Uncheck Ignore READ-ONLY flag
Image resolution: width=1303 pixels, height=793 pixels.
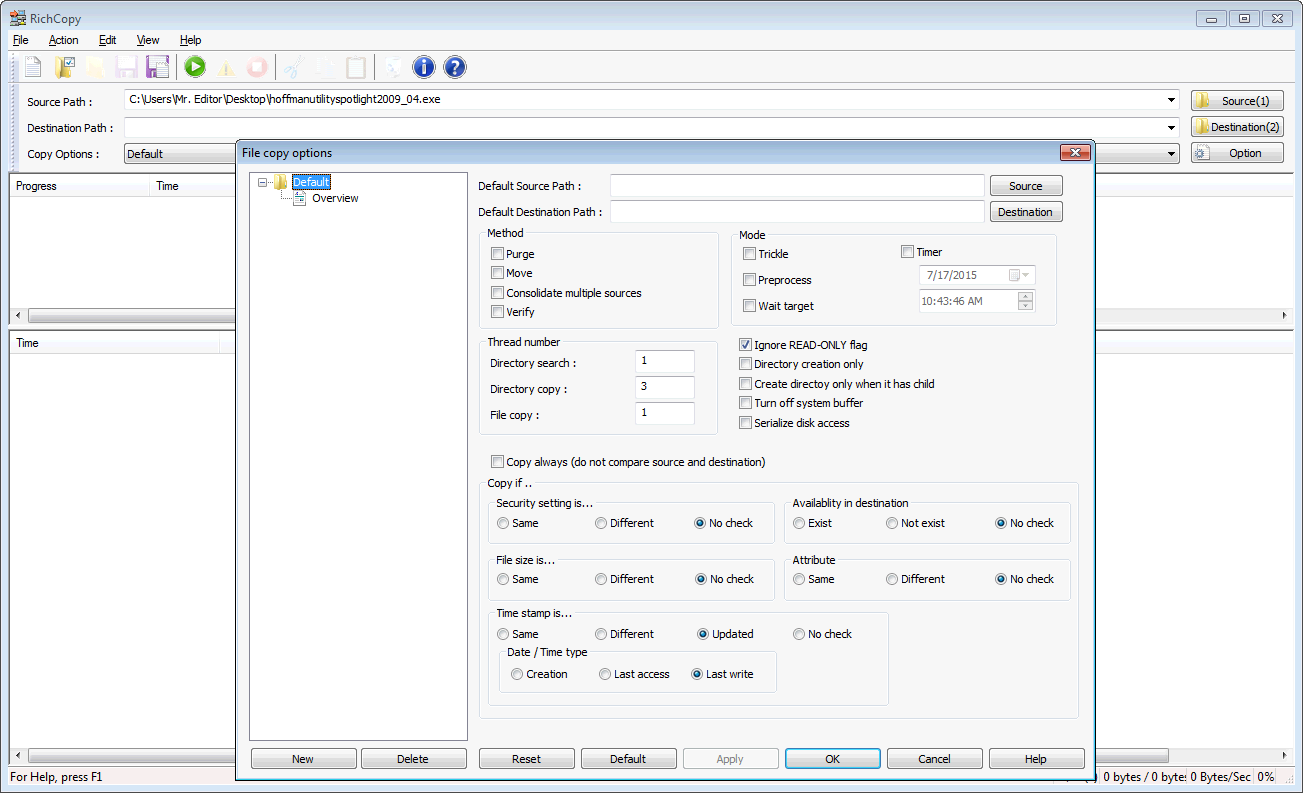point(745,345)
